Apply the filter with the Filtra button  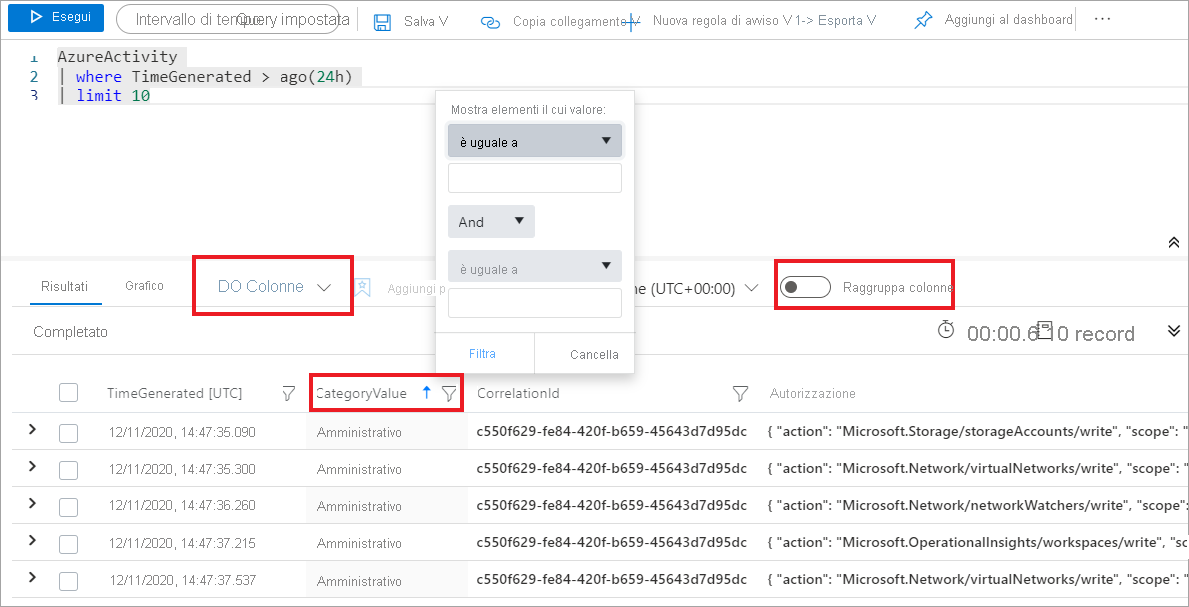coord(483,353)
